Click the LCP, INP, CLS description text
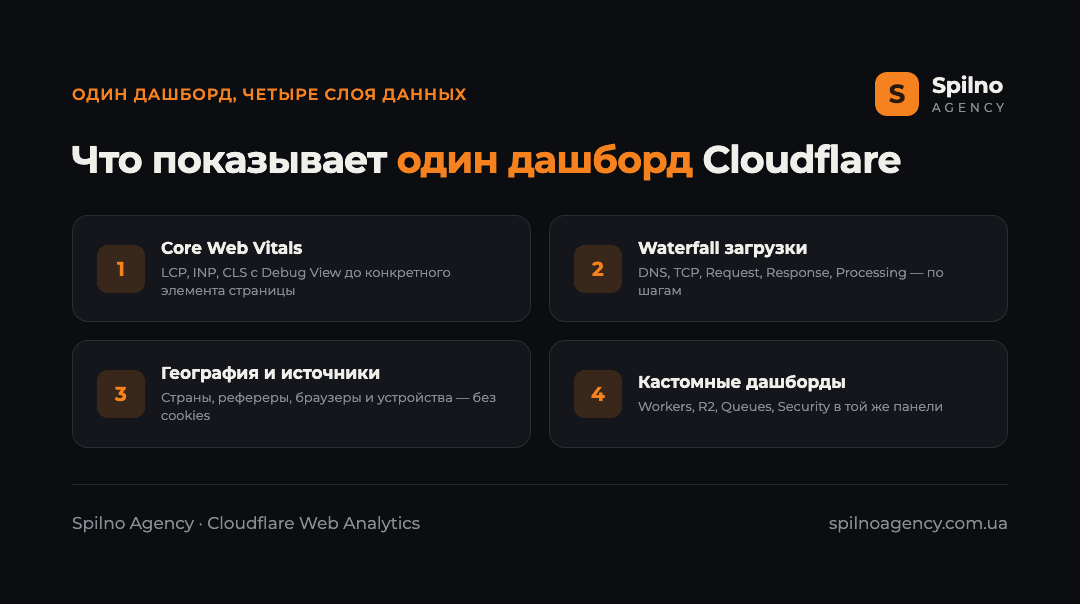This screenshot has width=1080, height=604. coord(306,281)
